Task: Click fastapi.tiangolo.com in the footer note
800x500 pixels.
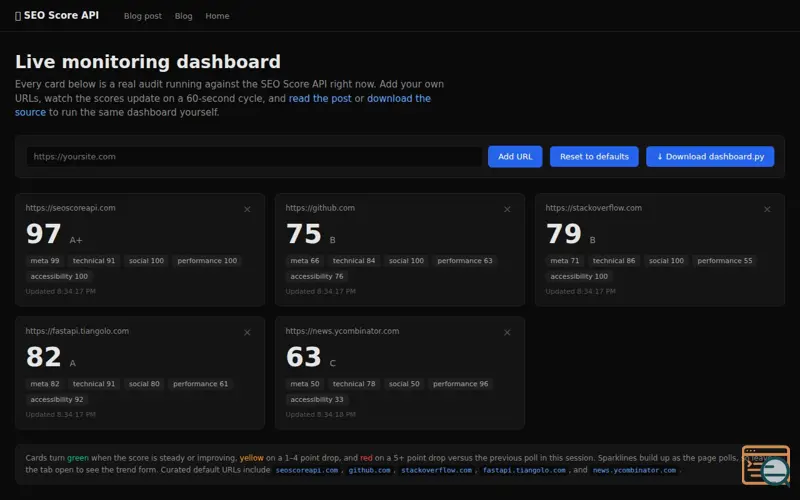Action: (524, 470)
